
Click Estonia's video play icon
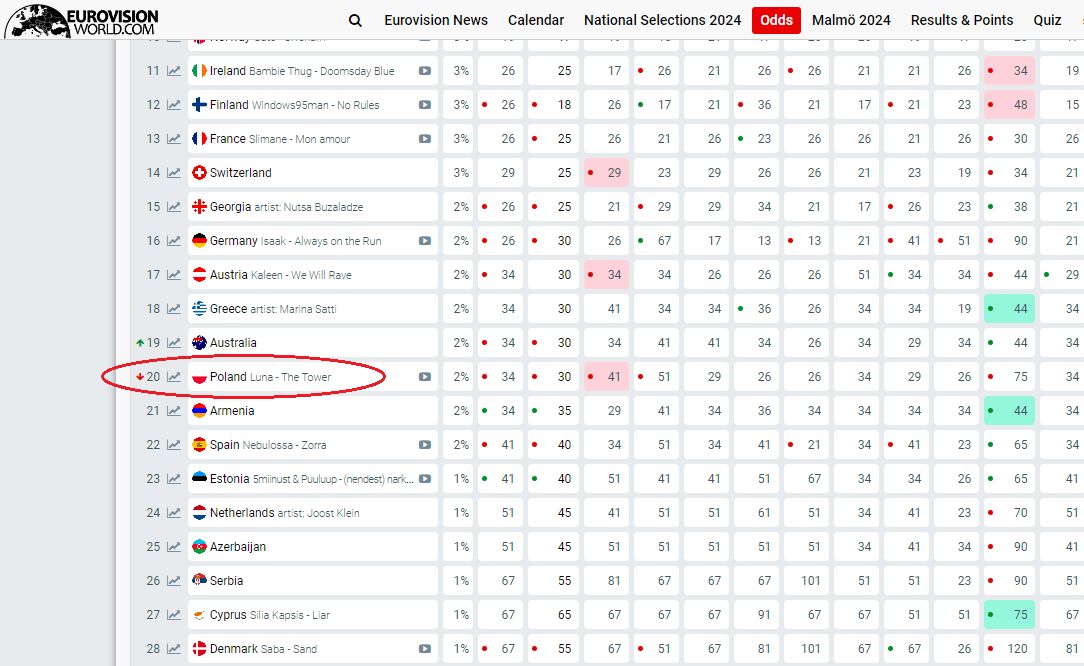coord(425,479)
